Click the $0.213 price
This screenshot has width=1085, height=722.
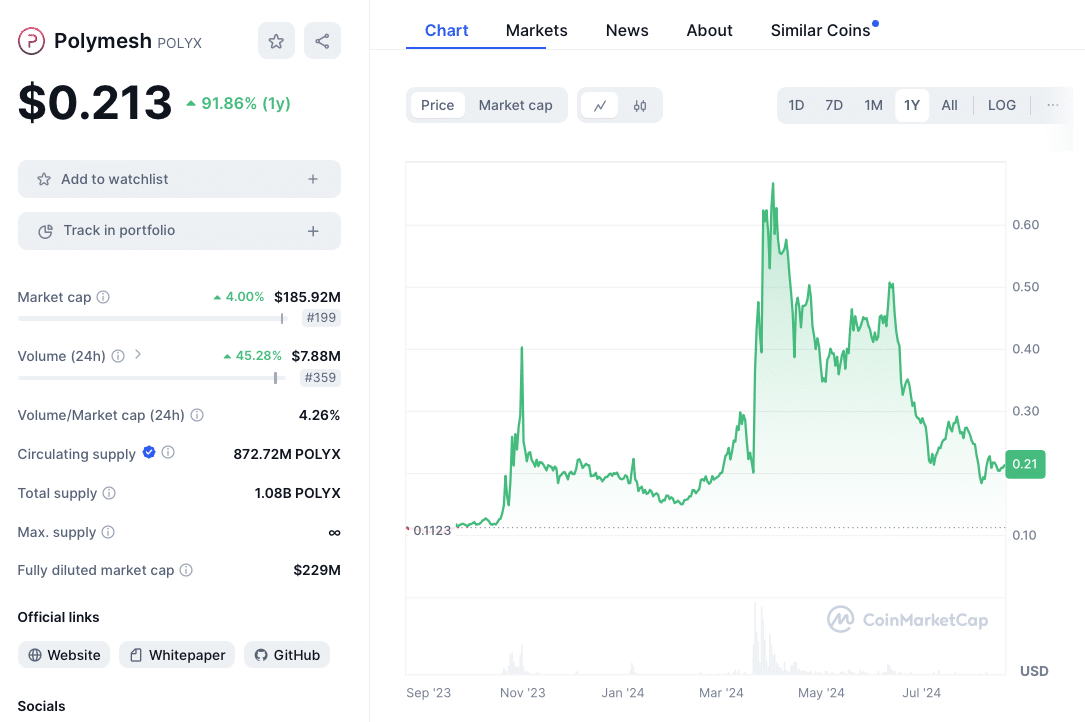click(95, 102)
